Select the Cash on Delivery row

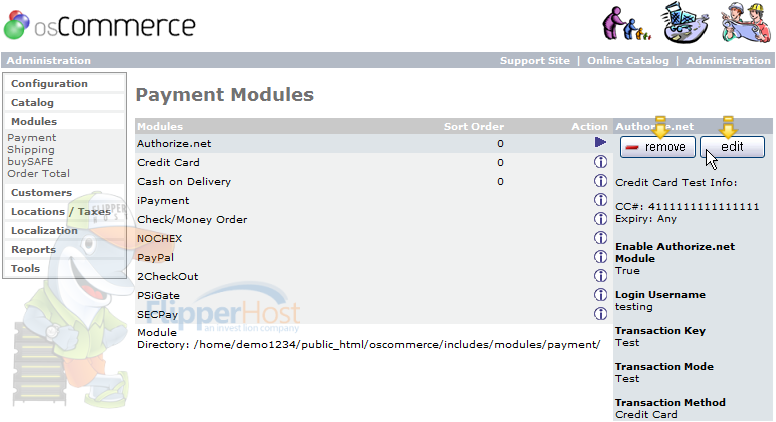pos(374,181)
